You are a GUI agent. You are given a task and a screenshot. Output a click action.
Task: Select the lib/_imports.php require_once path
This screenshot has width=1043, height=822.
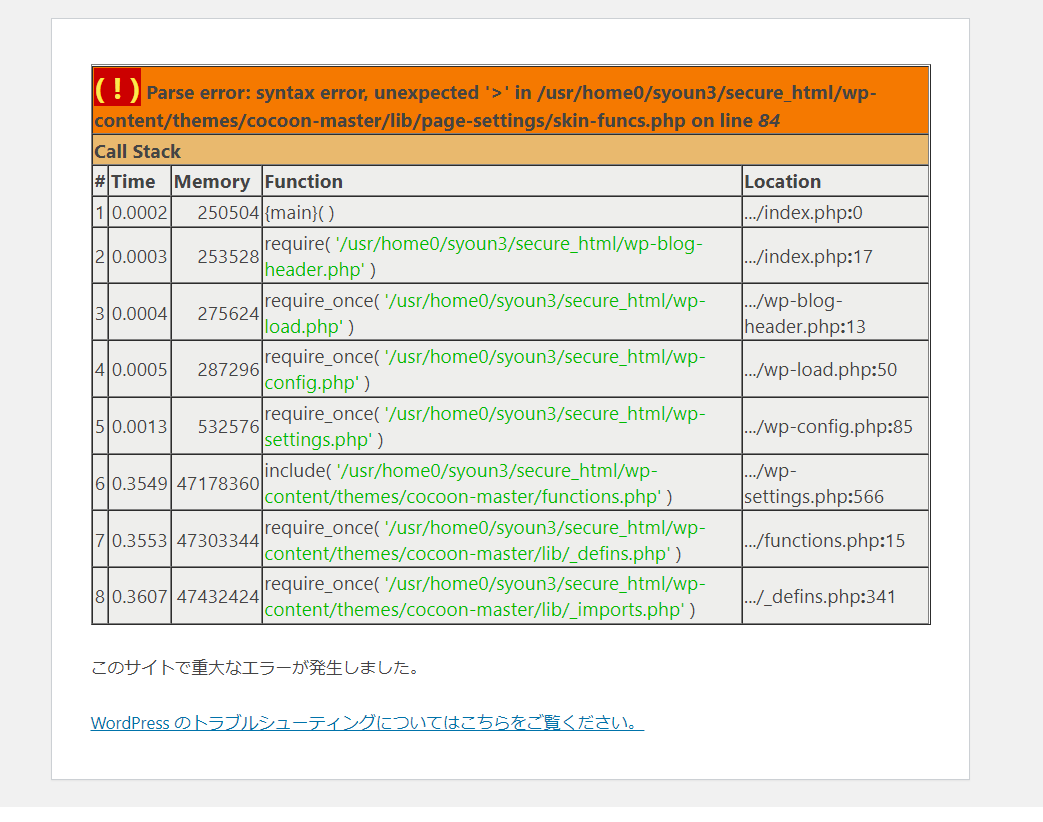tap(485, 597)
